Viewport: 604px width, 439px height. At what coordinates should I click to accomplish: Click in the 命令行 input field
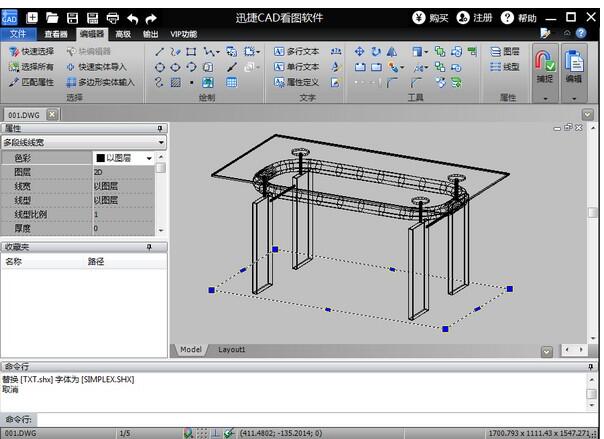(316, 419)
